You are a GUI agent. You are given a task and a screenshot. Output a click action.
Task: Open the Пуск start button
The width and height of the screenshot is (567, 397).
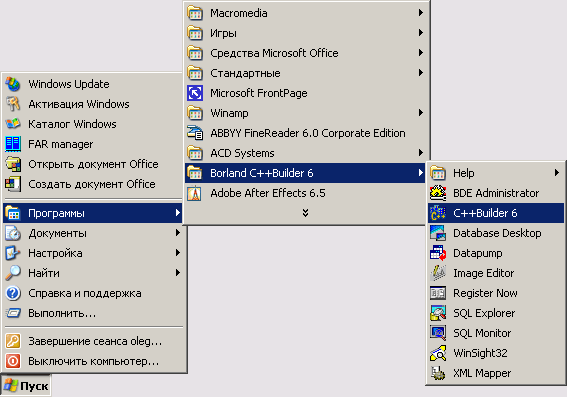(x=26, y=386)
